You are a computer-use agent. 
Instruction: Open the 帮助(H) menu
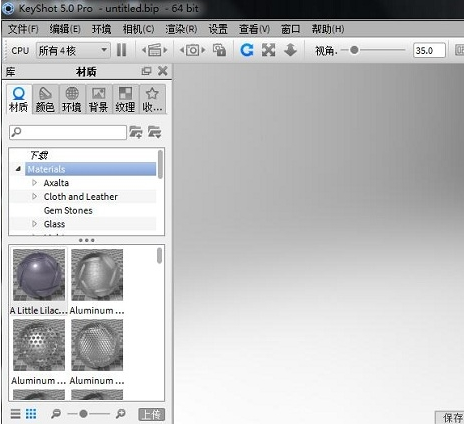328,29
